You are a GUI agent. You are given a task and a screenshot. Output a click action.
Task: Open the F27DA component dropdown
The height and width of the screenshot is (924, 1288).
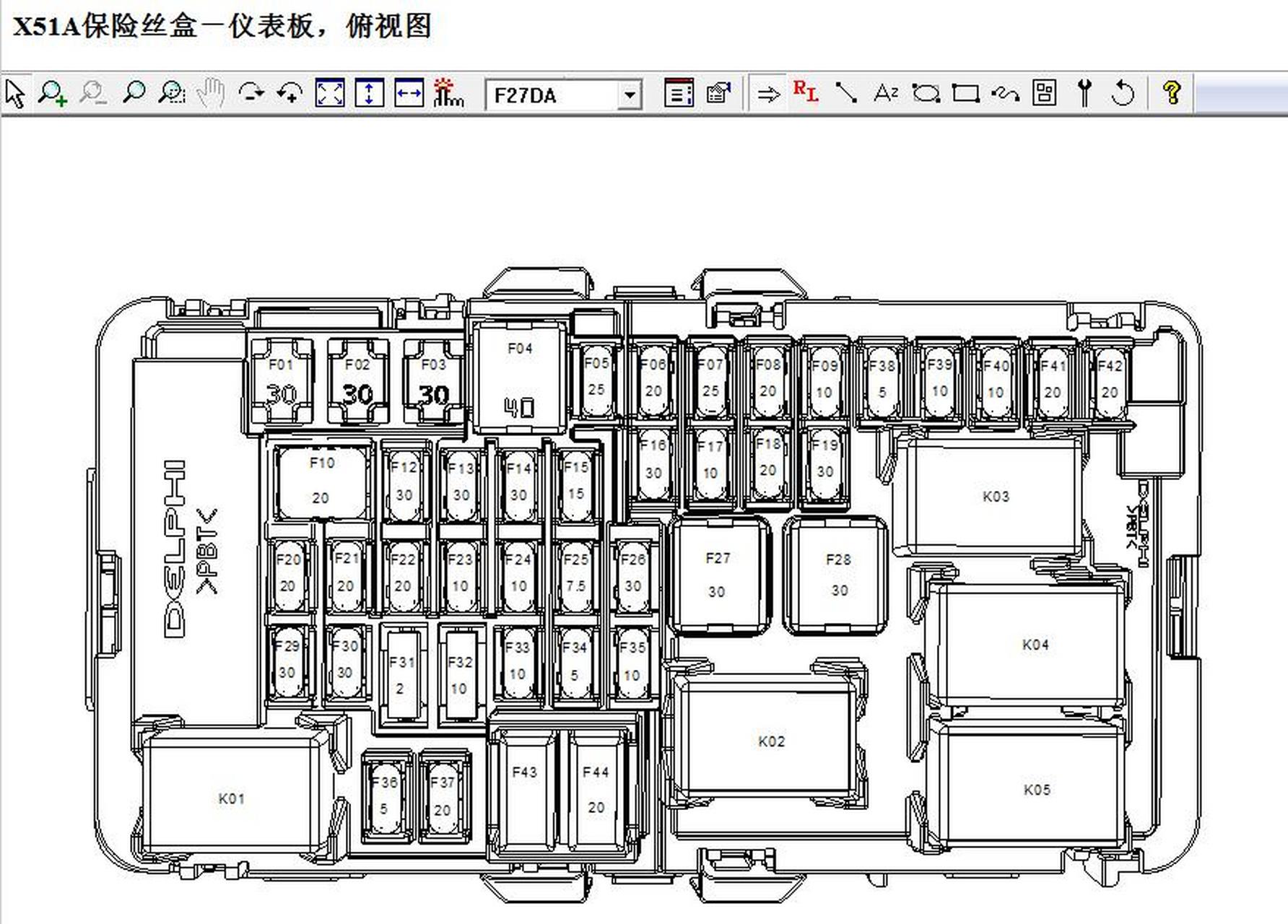(630, 95)
